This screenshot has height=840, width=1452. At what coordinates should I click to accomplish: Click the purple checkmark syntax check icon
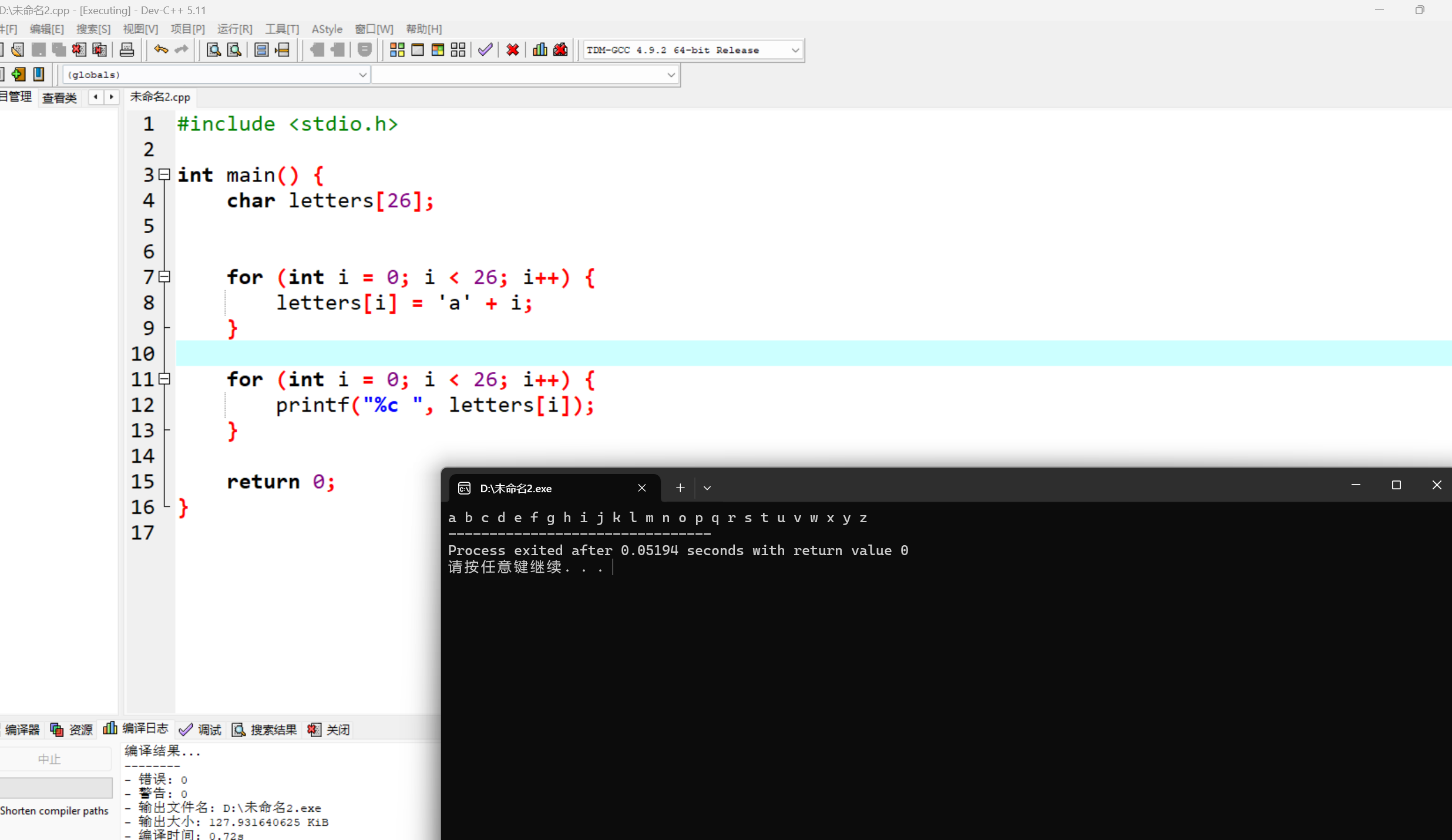(x=485, y=50)
